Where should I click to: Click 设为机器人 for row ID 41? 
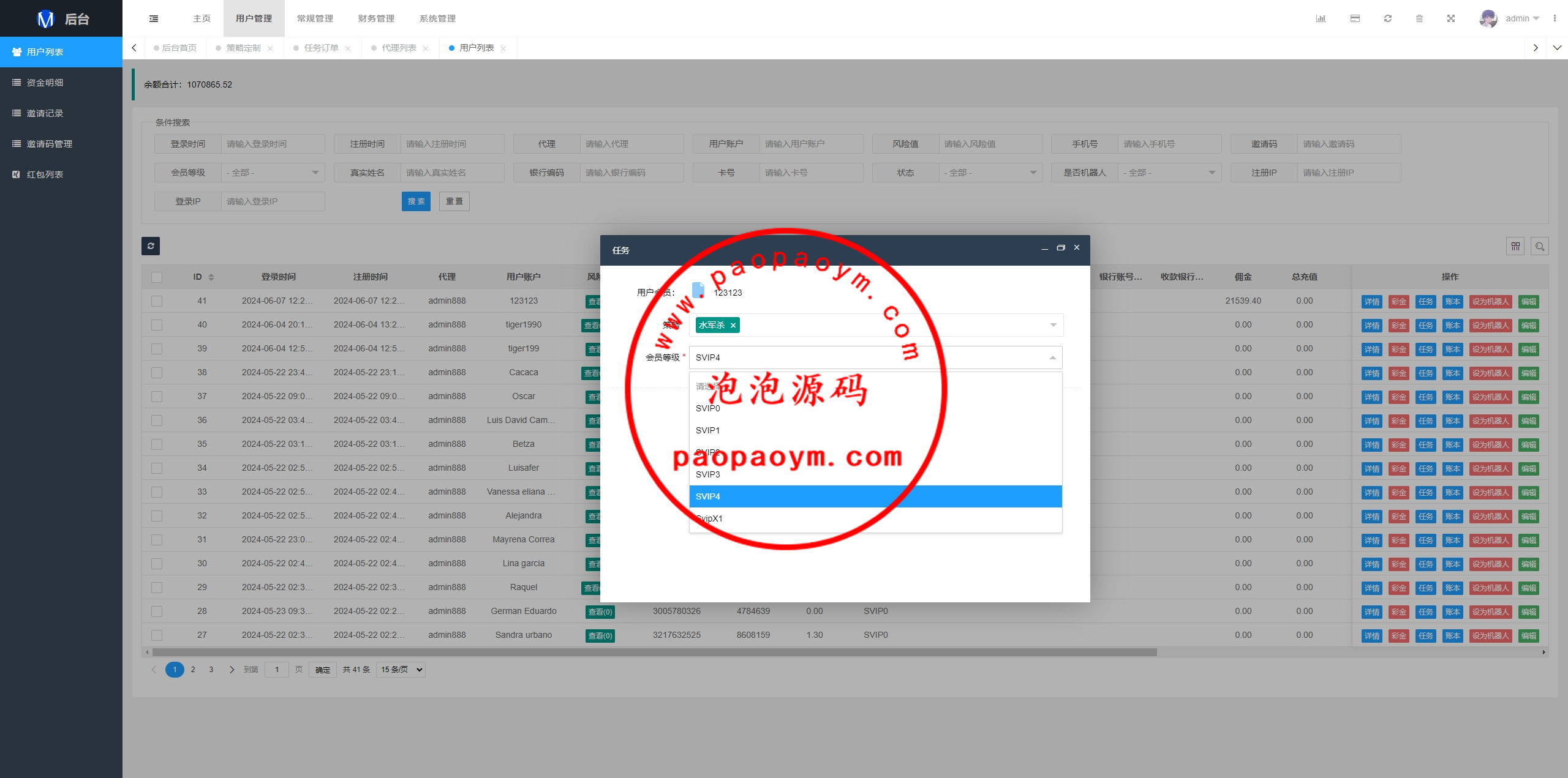[x=1491, y=302]
